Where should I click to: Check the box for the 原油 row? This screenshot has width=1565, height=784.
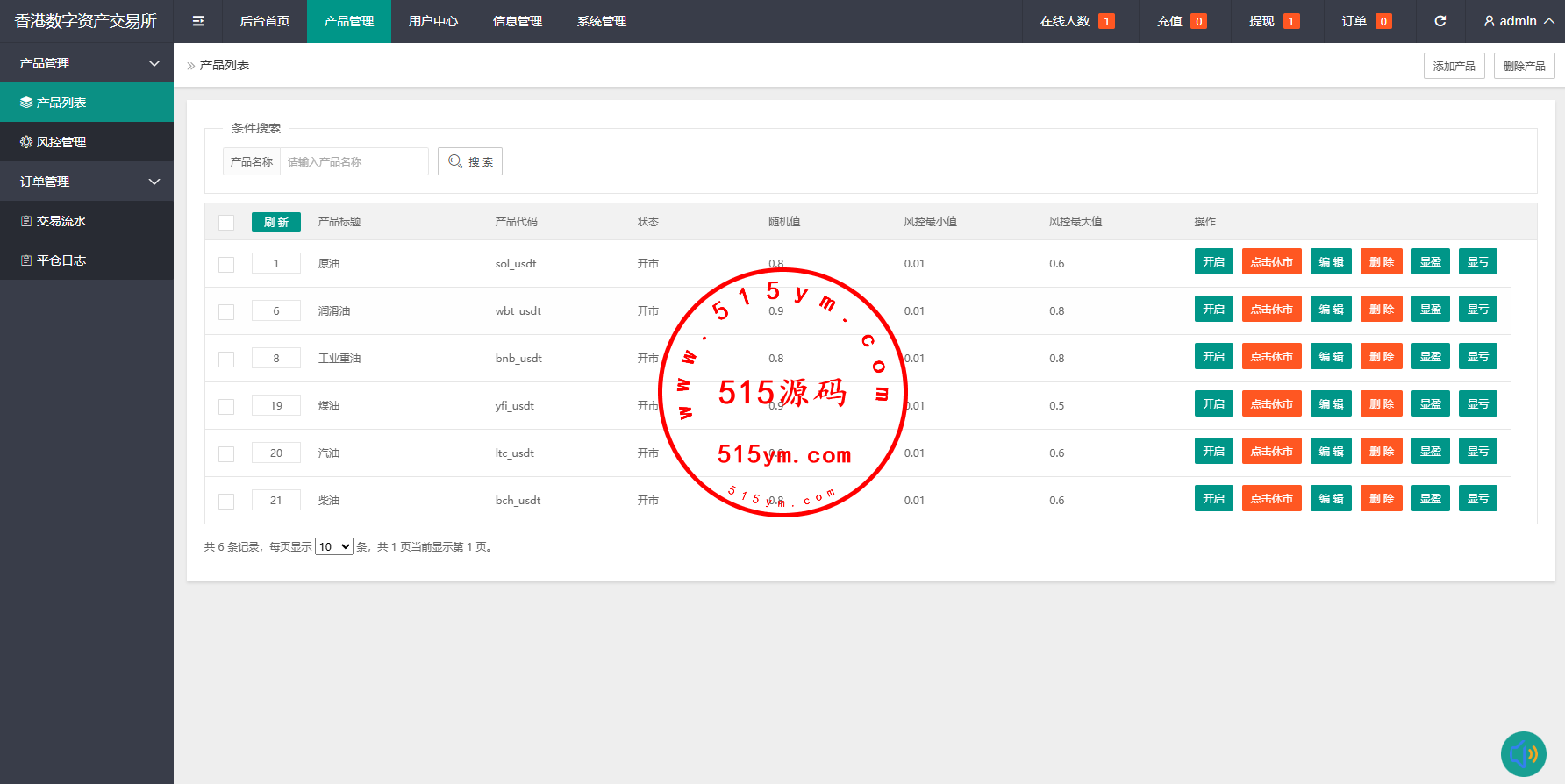point(226,265)
